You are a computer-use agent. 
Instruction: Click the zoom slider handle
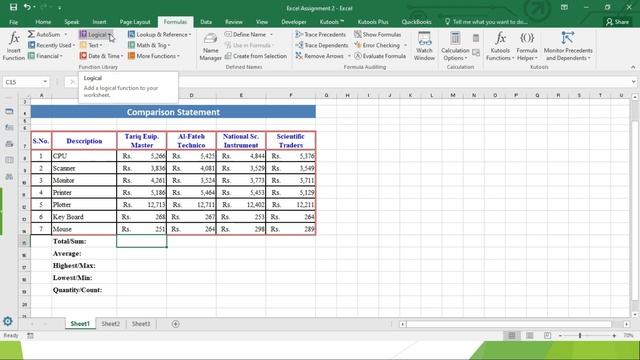(580, 336)
